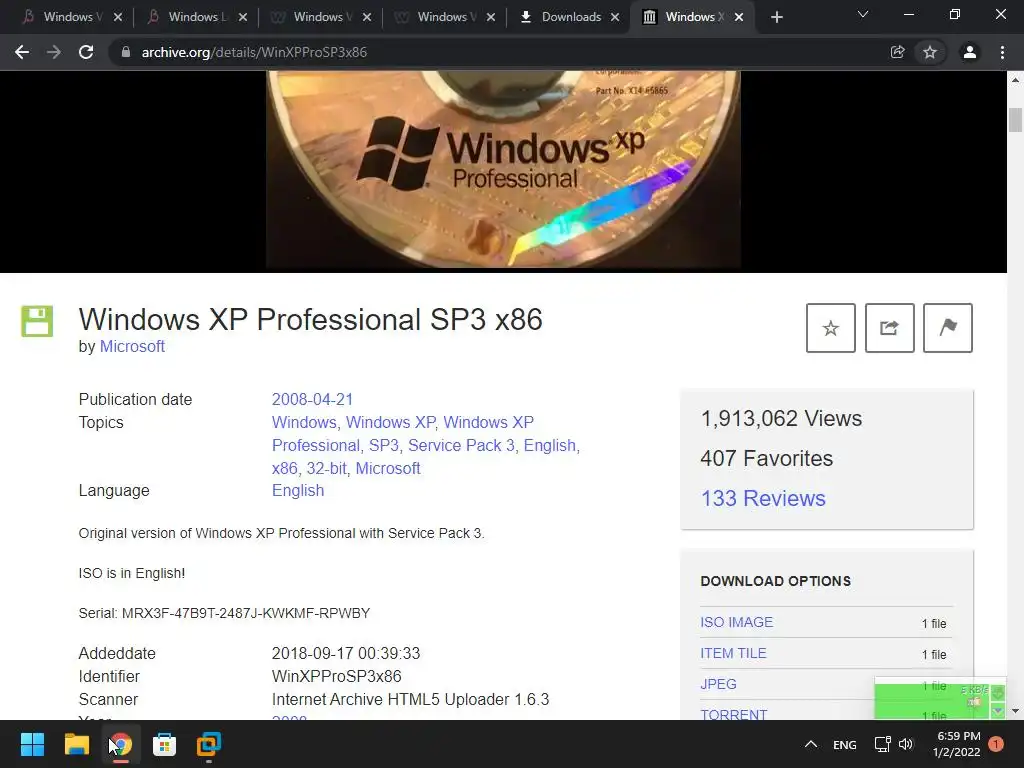Screen dimensions: 1024x768
Task: Open the volume speaker tray icon
Action: point(906,744)
